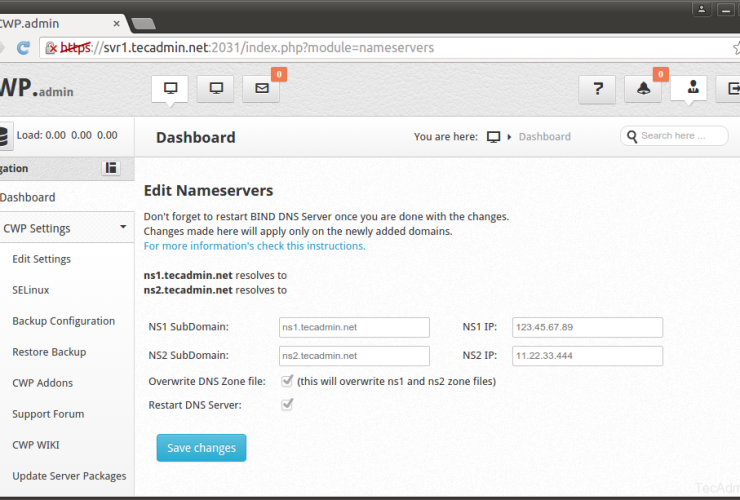
Task: Open the Dashboard sidebar item
Action: point(28,197)
